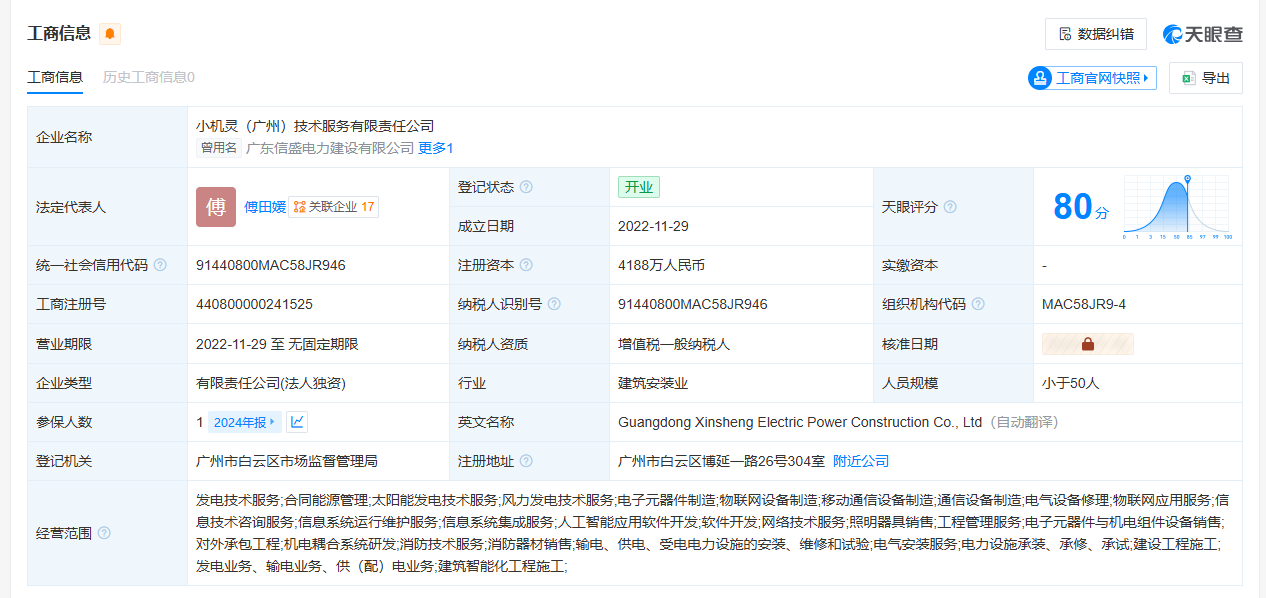The height and width of the screenshot is (598, 1266).
Task: Click help icon beside 经营范围
Action: pos(104,533)
